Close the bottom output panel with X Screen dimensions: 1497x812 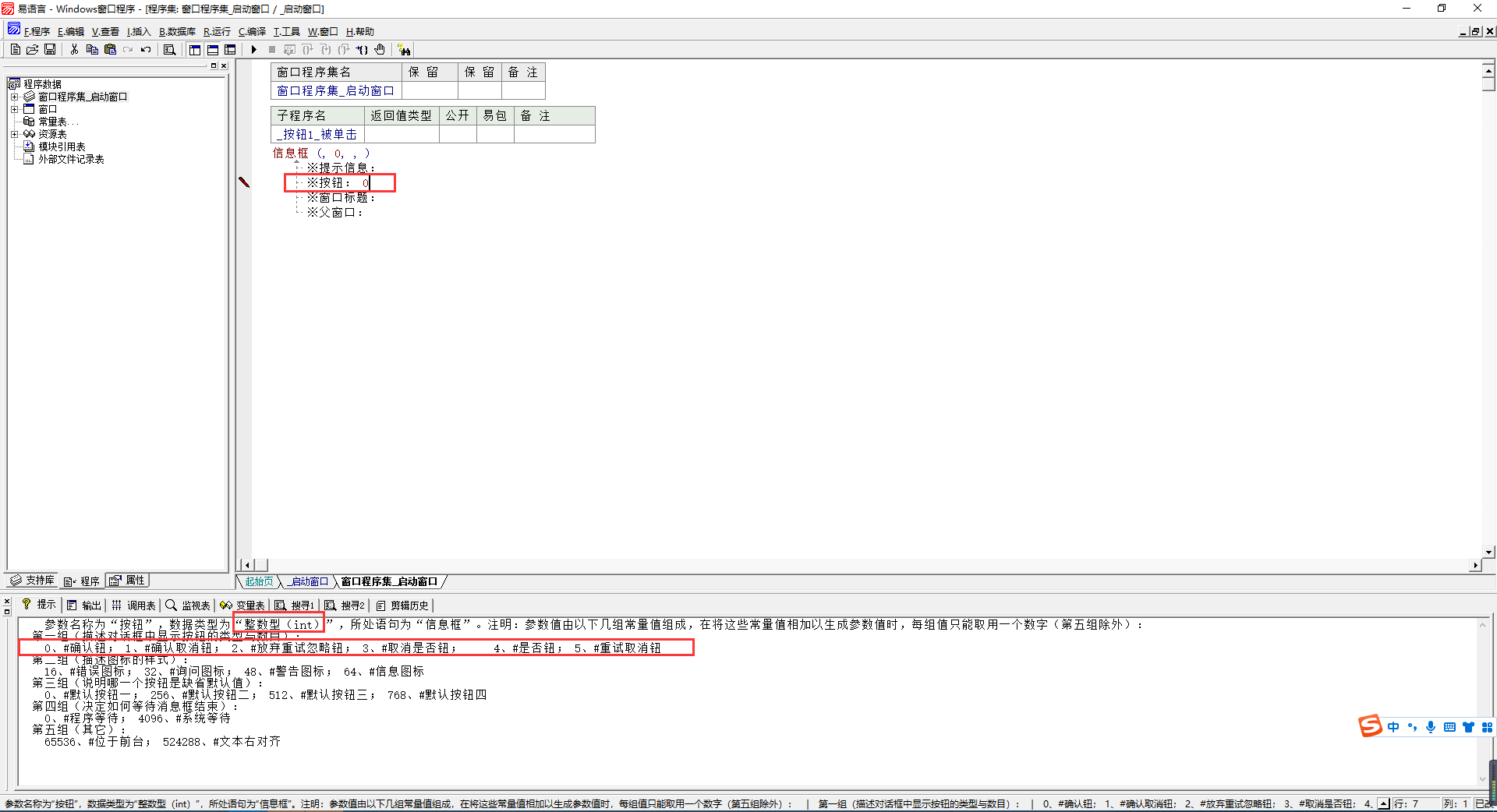point(7,602)
